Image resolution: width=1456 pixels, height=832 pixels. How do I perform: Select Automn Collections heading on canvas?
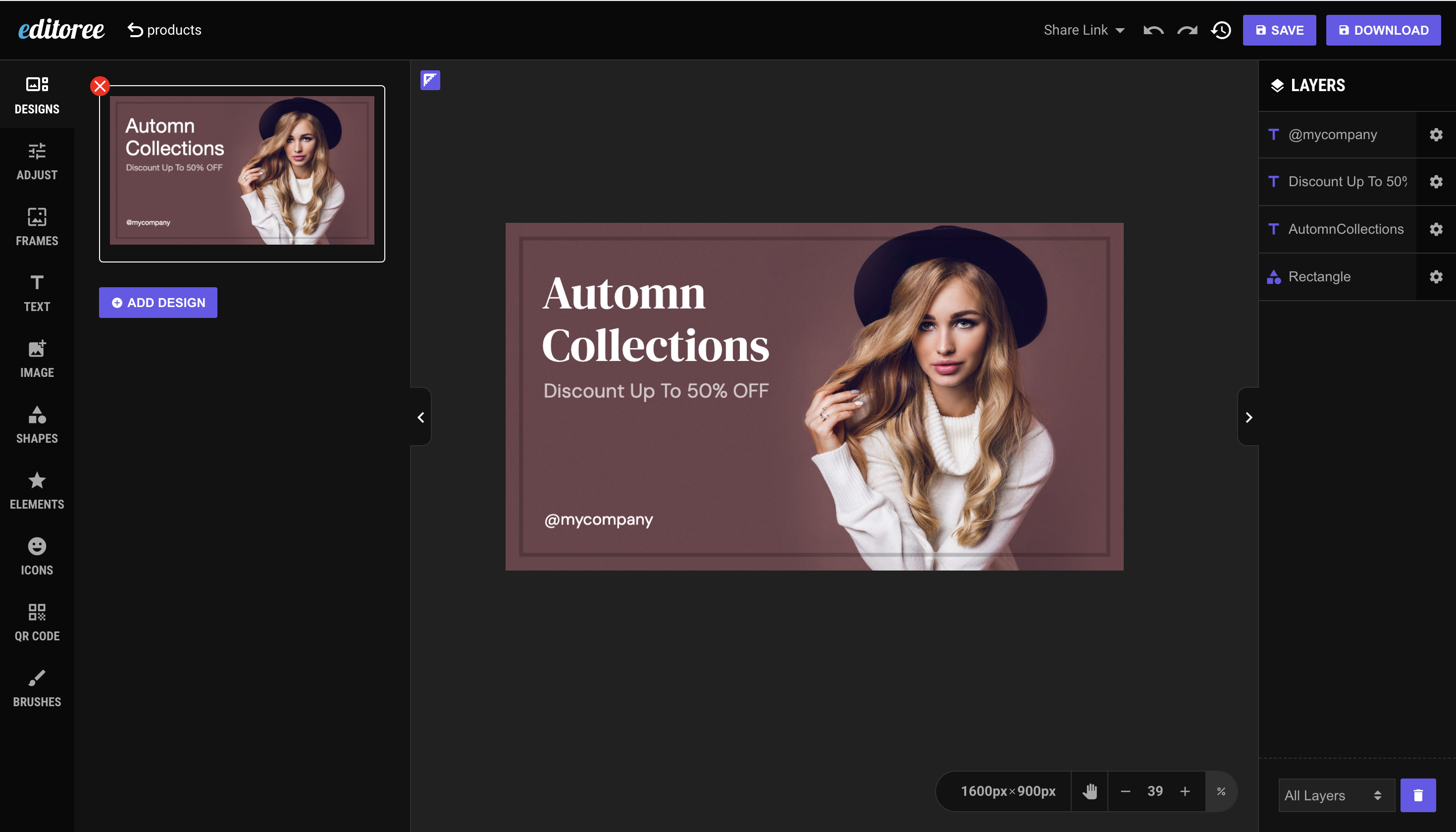pyautogui.click(x=655, y=320)
